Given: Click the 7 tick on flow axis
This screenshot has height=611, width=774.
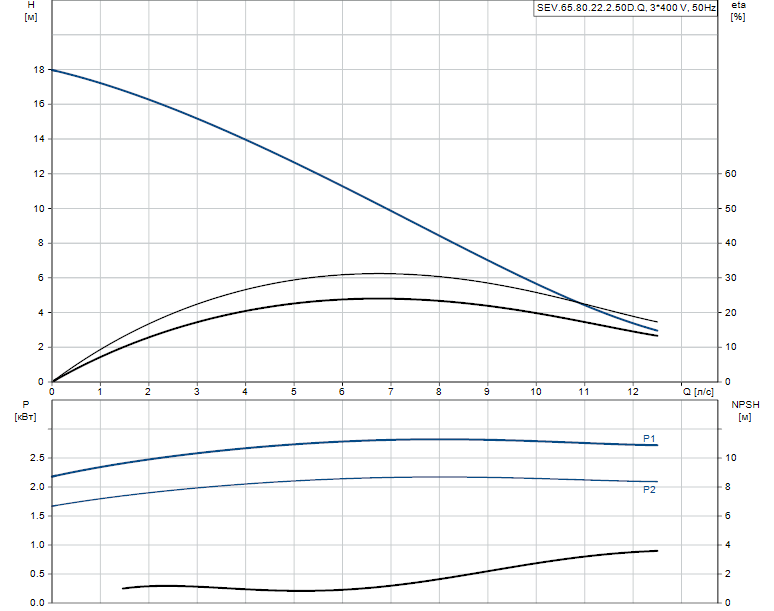Looking at the screenshot, I should pyautogui.click(x=390, y=392).
